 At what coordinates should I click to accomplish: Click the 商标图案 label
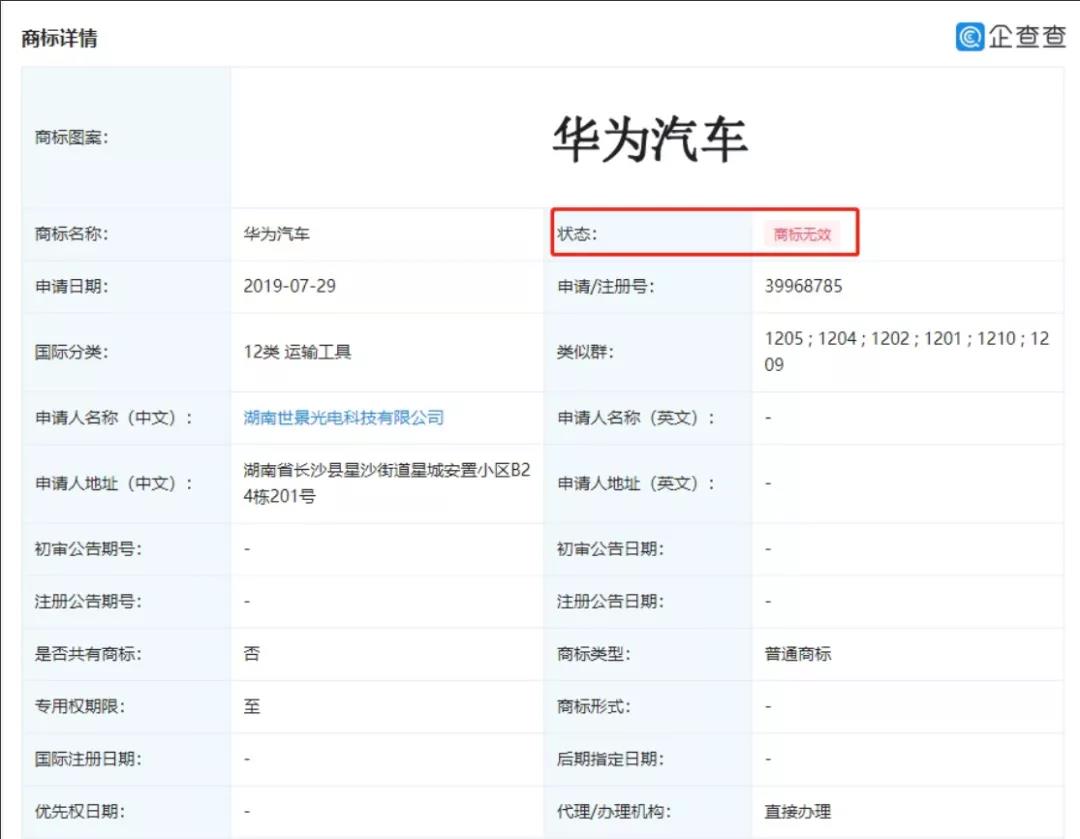click(x=72, y=137)
